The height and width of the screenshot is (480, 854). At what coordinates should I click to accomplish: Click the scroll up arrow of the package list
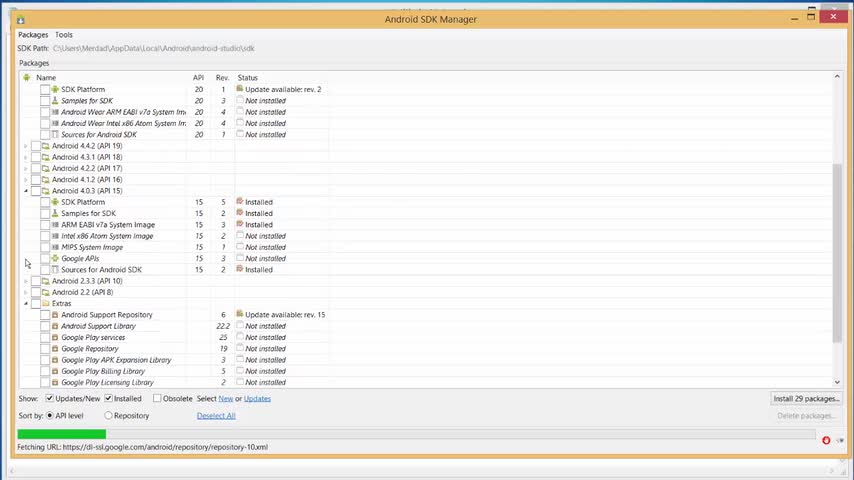pos(837,77)
